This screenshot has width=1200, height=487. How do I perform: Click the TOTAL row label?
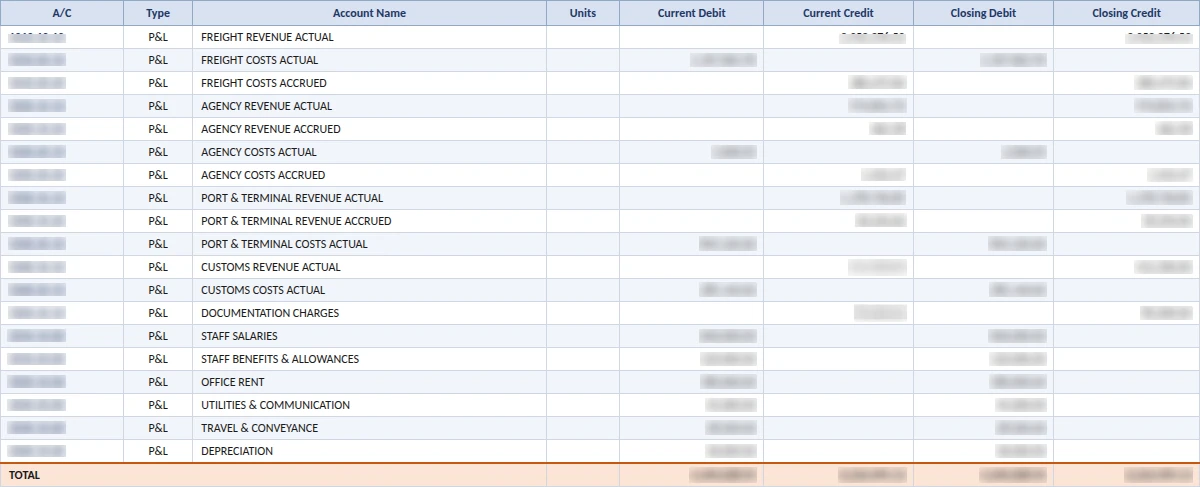[25, 475]
